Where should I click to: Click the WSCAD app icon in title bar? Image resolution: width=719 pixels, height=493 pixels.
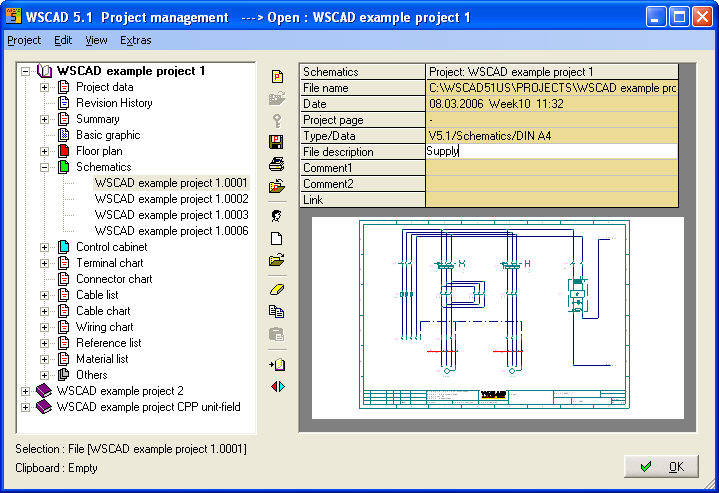coord(13,17)
